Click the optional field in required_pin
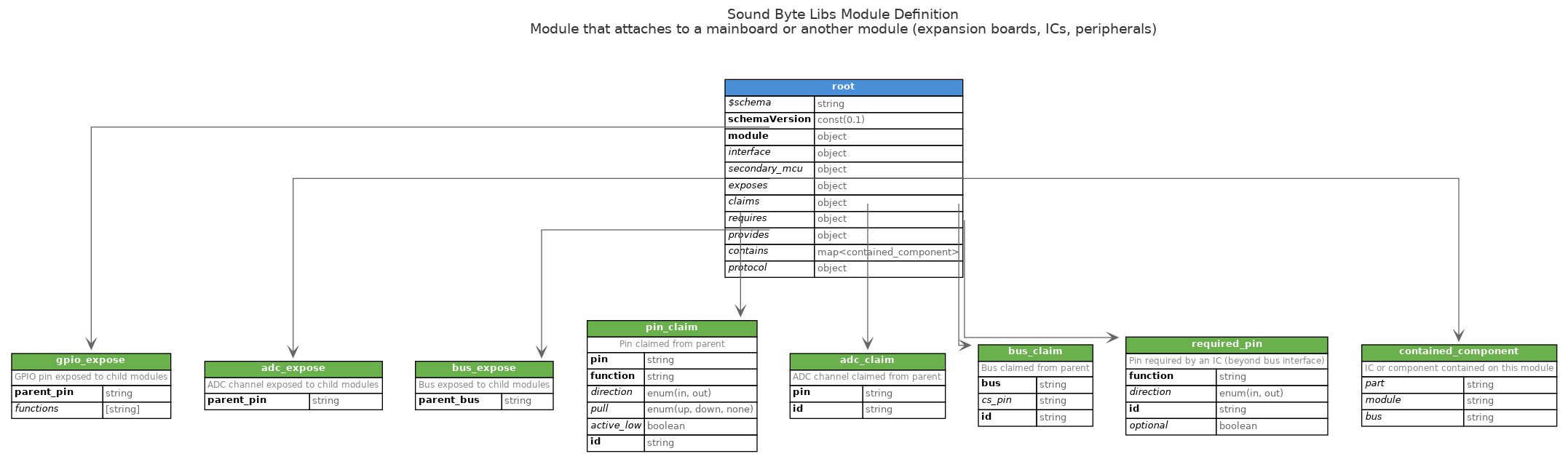 (1149, 426)
